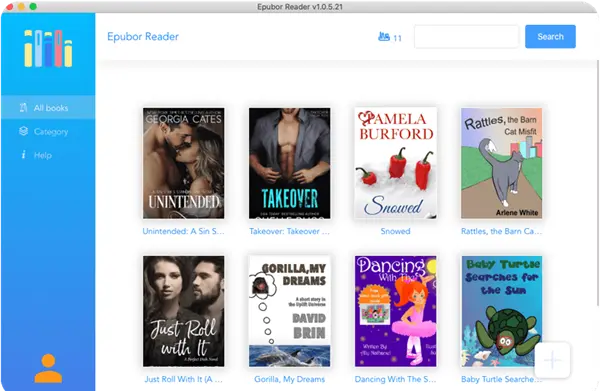The image size is (600, 391).
Task: Click the 'Gorilla, My Dreams' title text
Action: point(290,379)
